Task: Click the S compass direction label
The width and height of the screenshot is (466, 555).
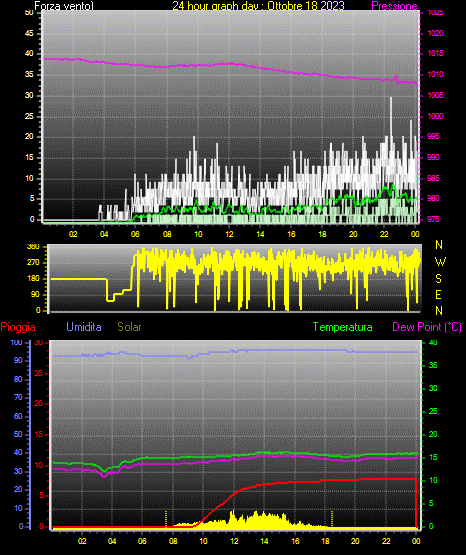Action: (438, 279)
